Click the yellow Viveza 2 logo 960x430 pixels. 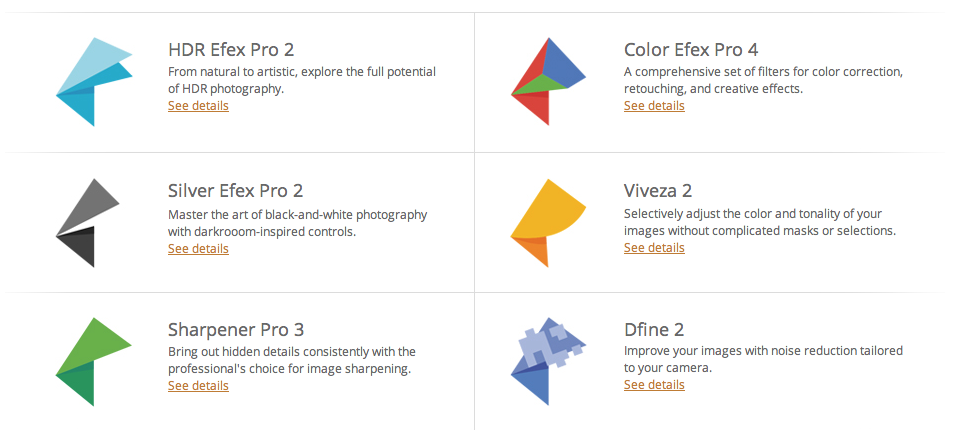[x=548, y=223]
